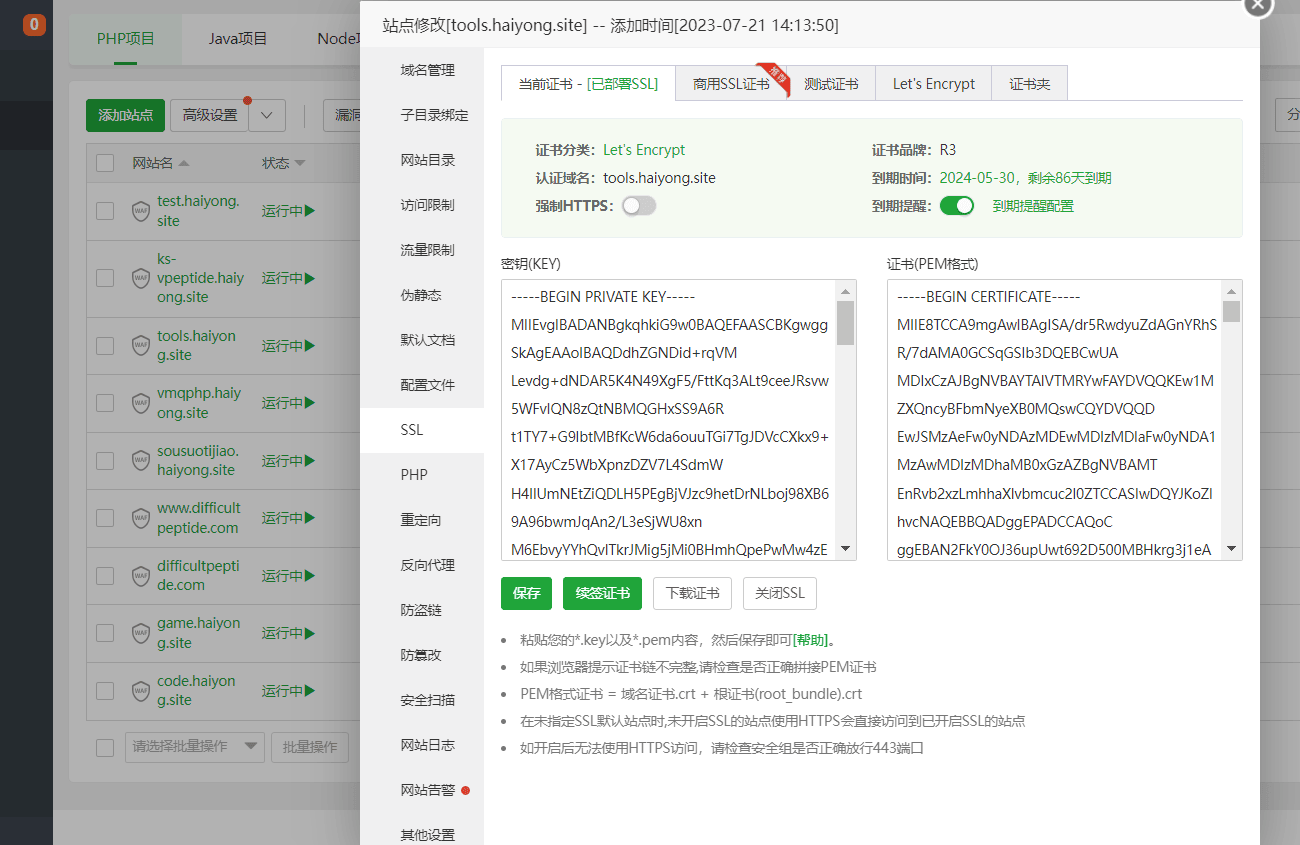Image resolution: width=1300 pixels, height=845 pixels.
Task: Open the 请选择批量操作 dropdown
Action: point(195,747)
